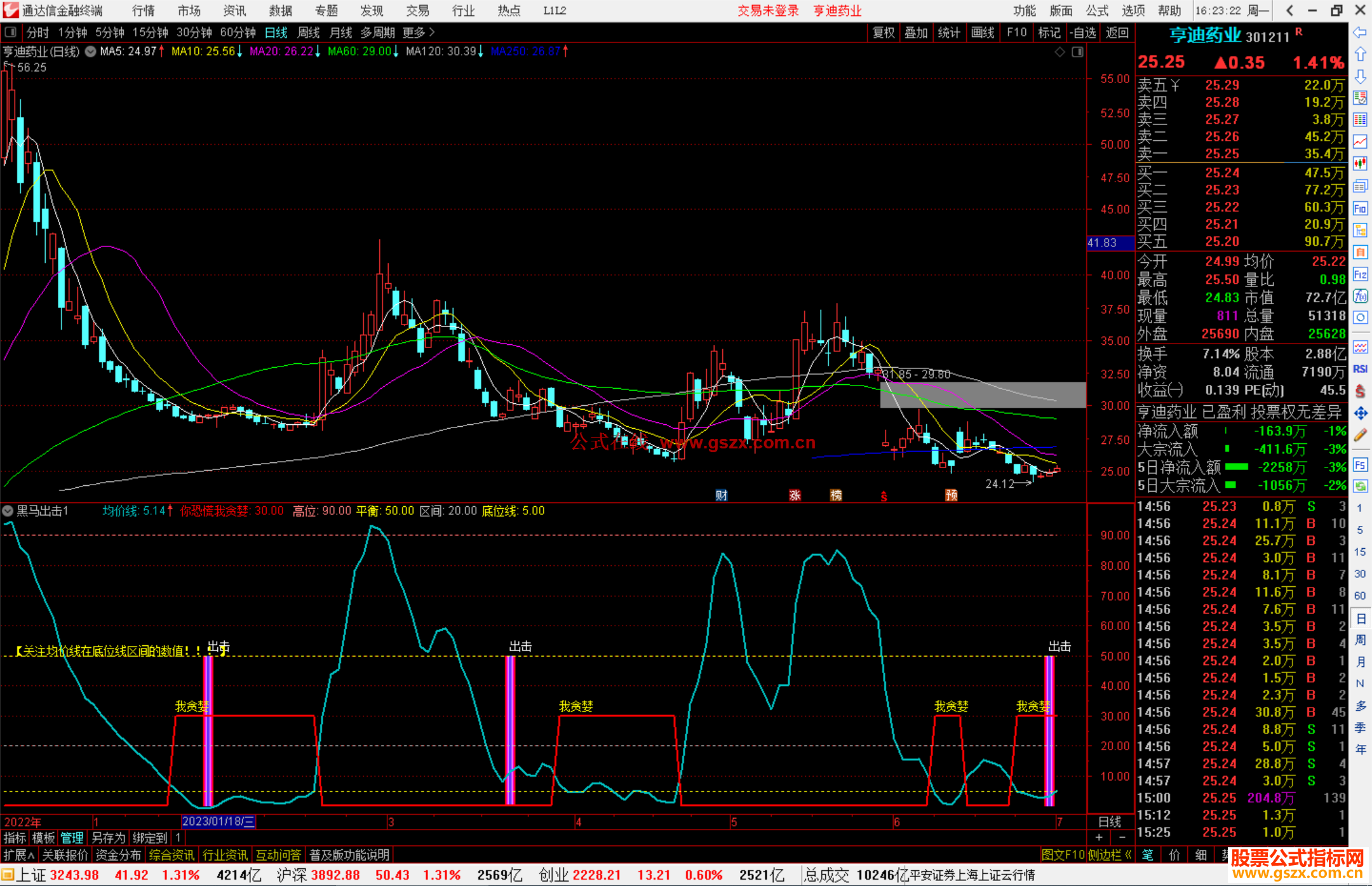Image resolution: width=1372 pixels, height=886 pixels.
Task: Expand the 更多 periods dropdown
Action: click(418, 32)
